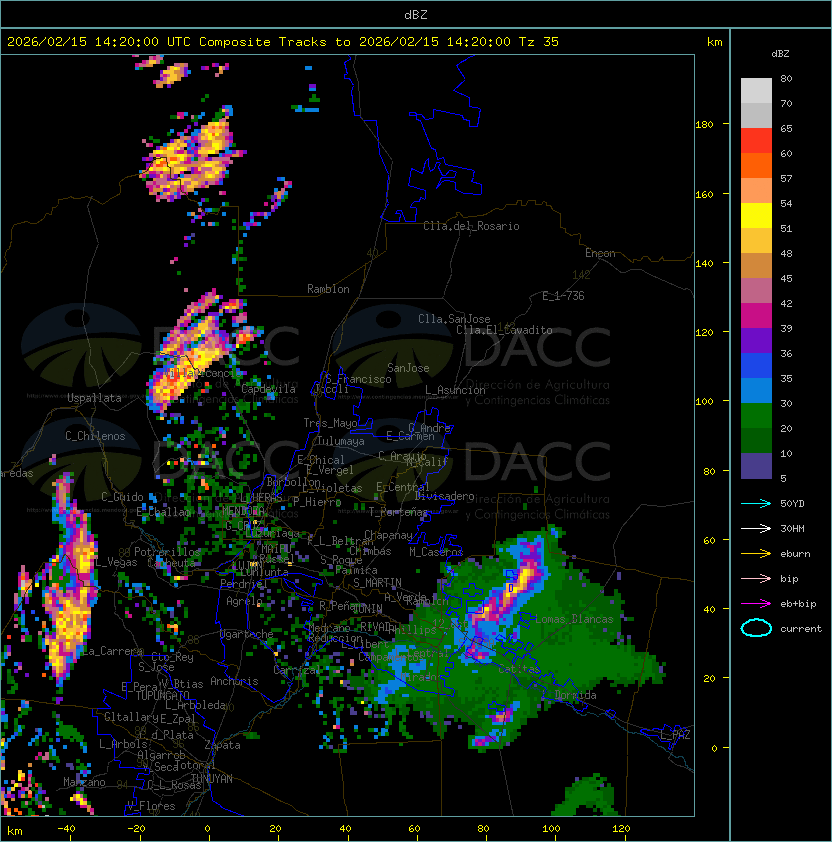
Task: Click the 'Encon' place label
Action: coord(600,253)
